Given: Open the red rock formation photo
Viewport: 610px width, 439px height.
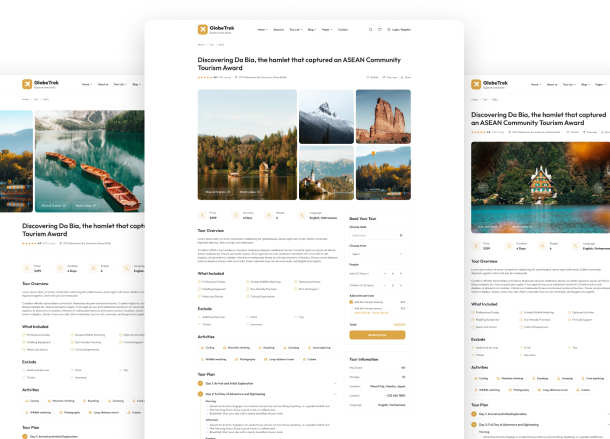Looking at the screenshot, I should pos(383,117).
